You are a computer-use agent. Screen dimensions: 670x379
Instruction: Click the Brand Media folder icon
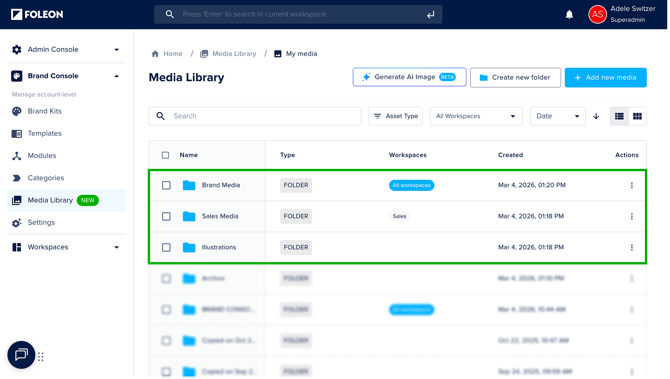(x=189, y=185)
